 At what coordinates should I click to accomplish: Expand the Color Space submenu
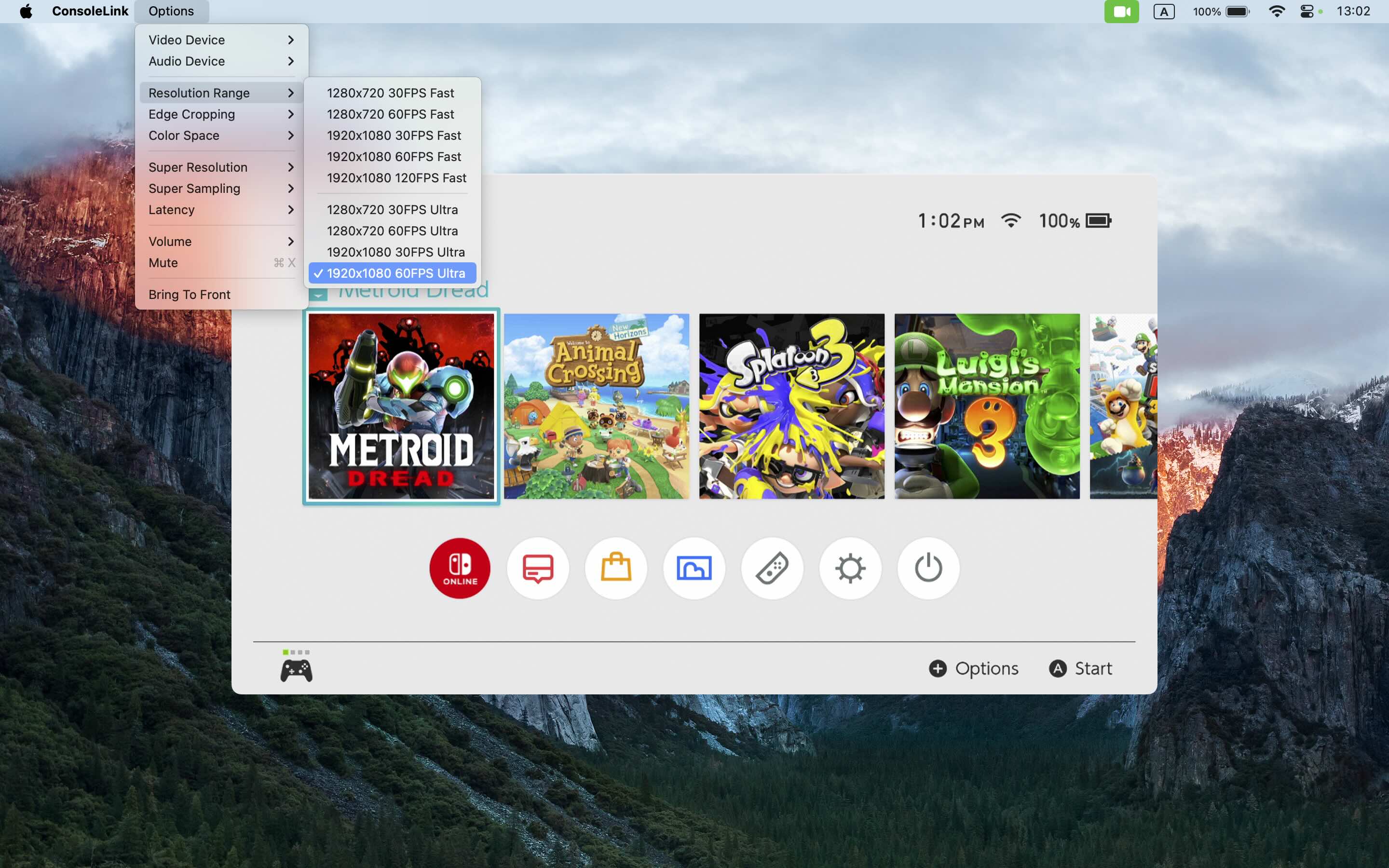click(221, 136)
